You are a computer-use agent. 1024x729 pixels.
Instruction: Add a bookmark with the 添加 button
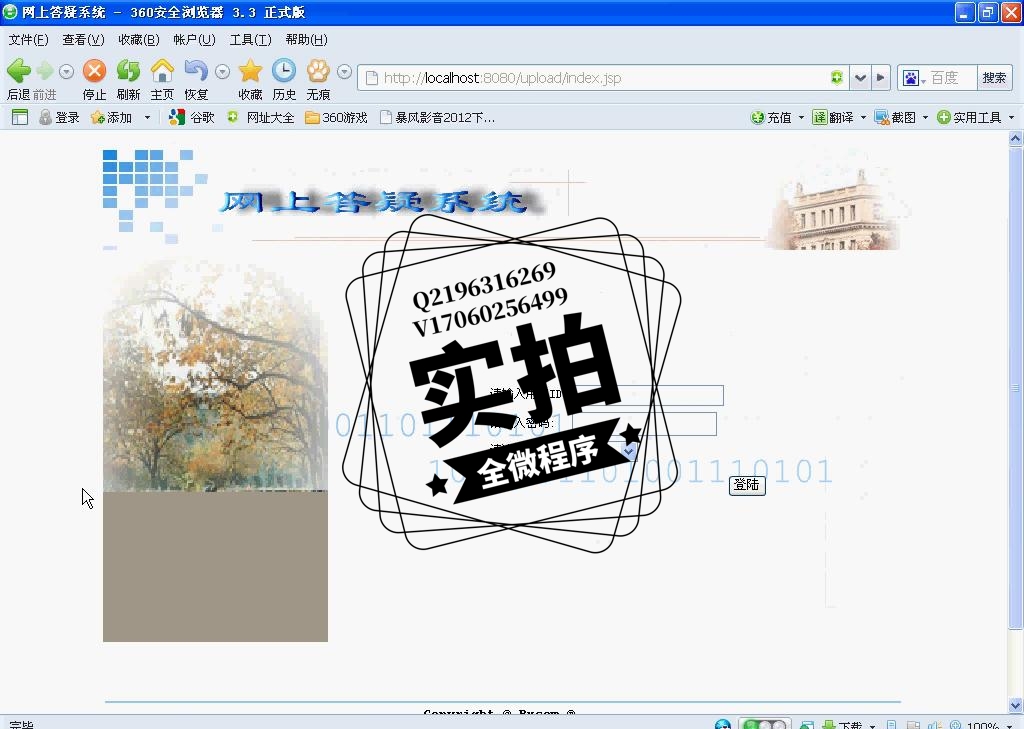tap(112, 117)
